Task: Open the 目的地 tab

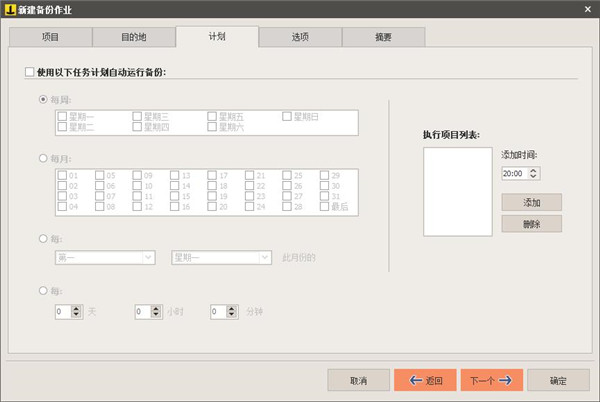Action: coord(133,37)
